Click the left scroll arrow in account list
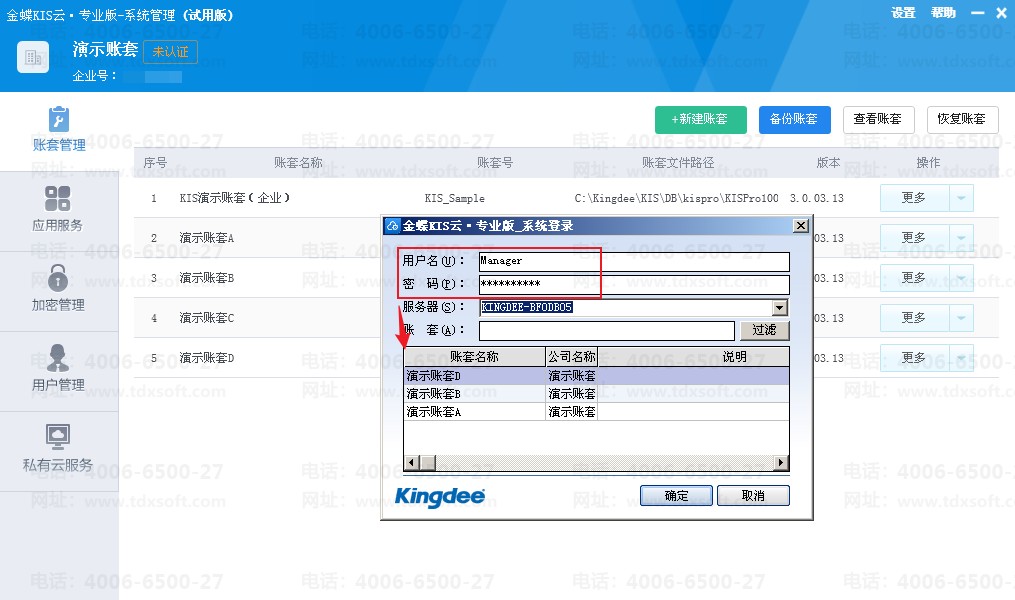The width and height of the screenshot is (1015, 600). tap(411, 463)
